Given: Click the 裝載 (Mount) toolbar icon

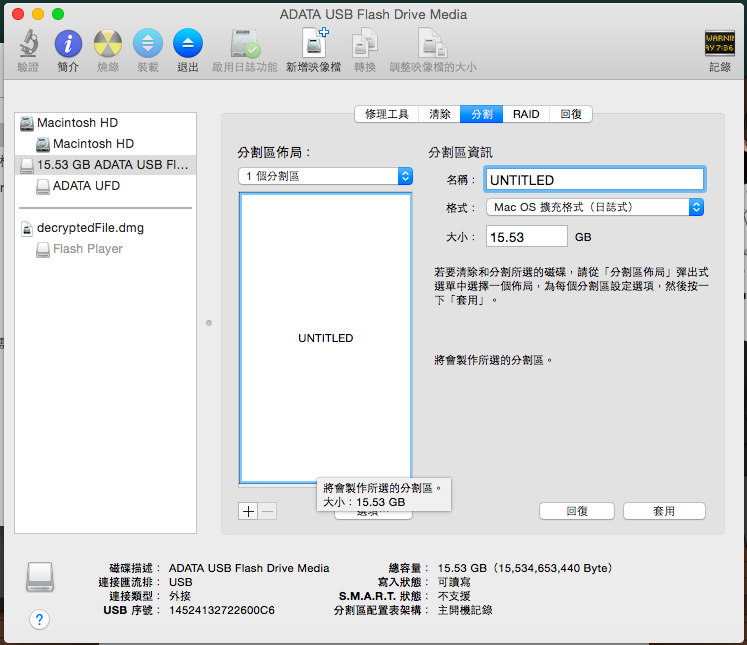Looking at the screenshot, I should [x=148, y=43].
